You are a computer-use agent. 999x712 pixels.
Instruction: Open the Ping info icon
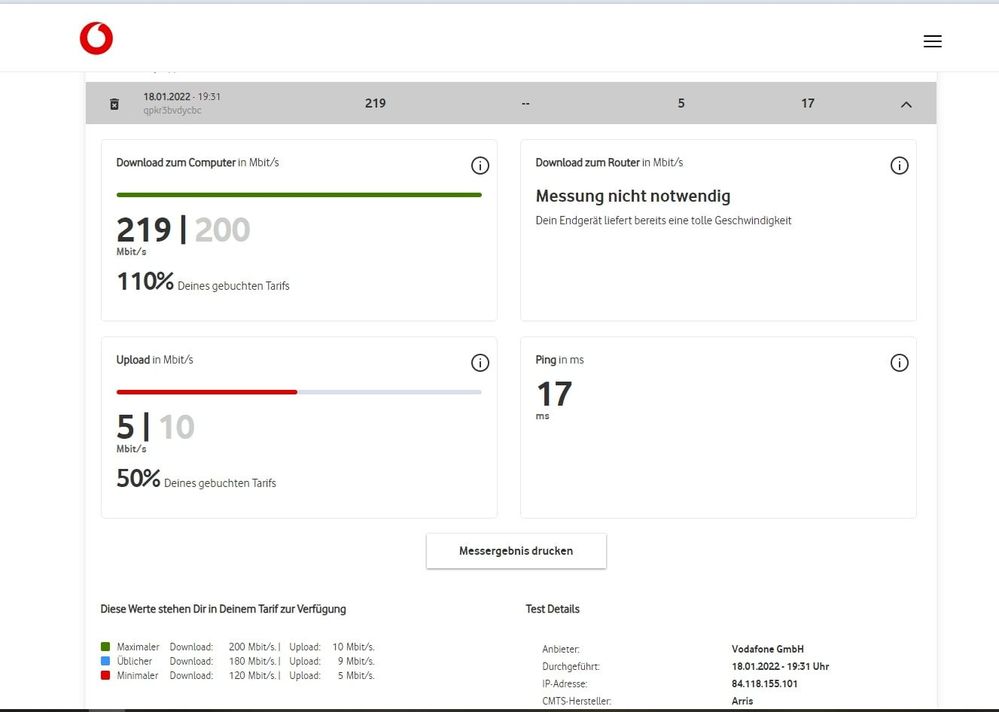tap(899, 363)
